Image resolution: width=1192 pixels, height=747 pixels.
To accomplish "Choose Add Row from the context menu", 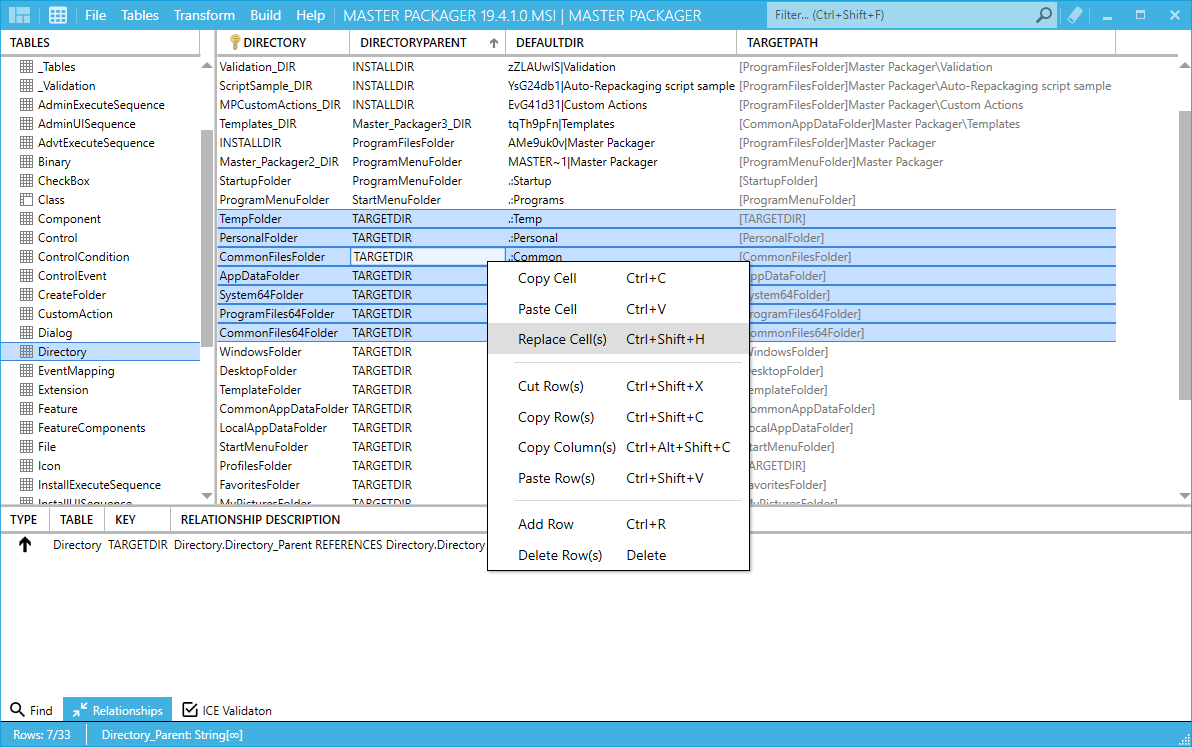I will coord(618,524).
